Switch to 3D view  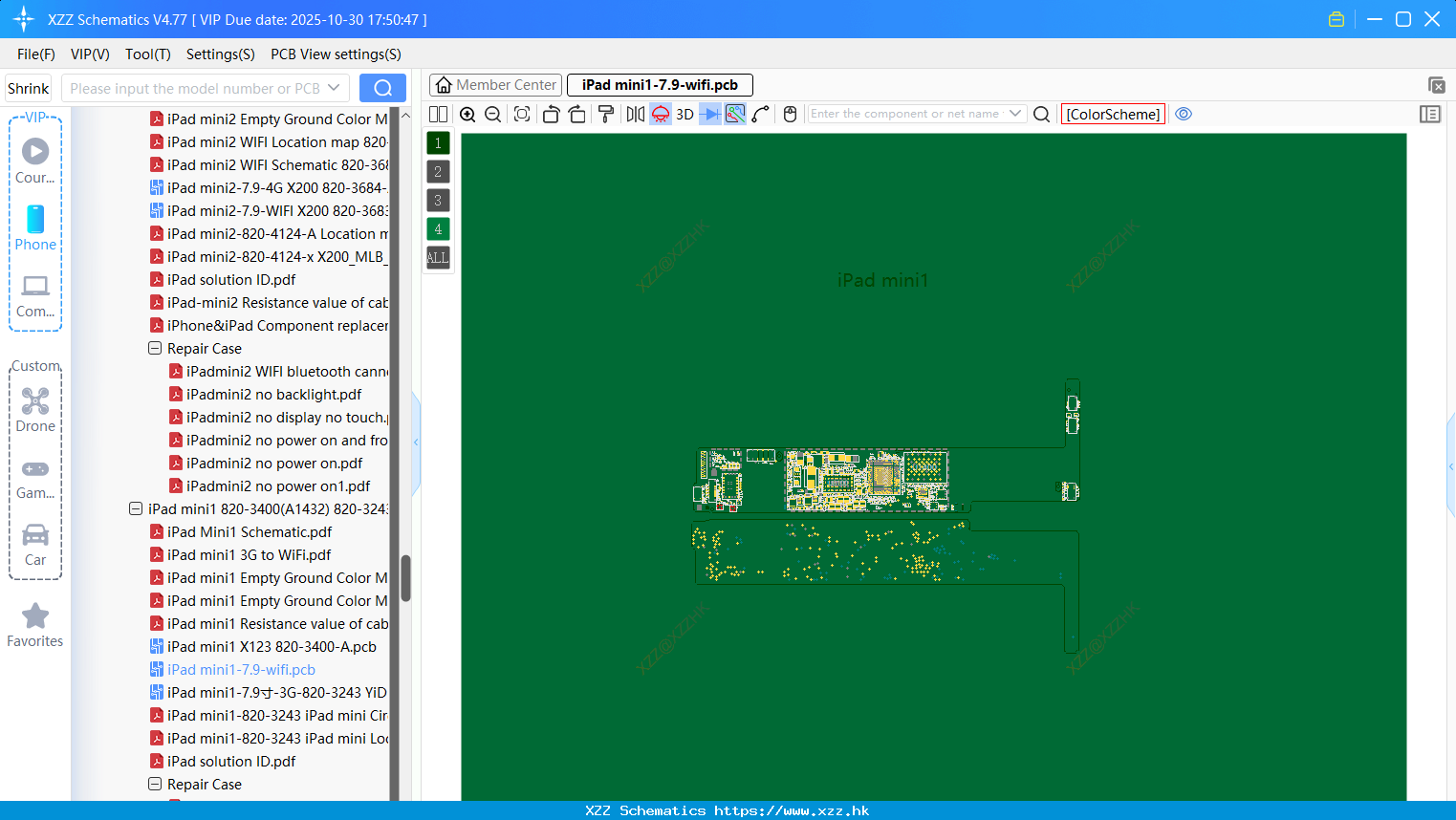(685, 114)
